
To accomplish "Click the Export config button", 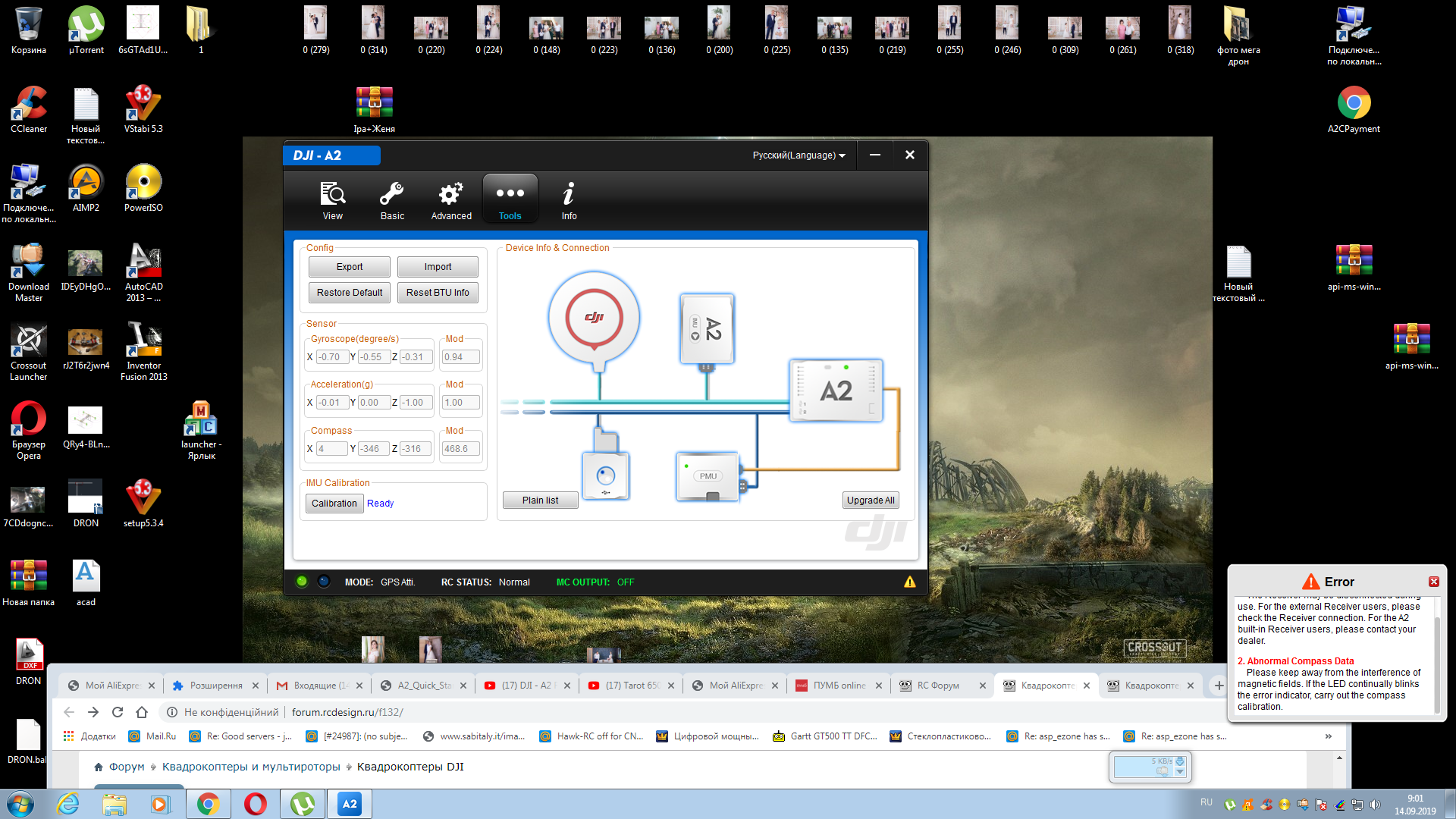I will click(x=349, y=267).
